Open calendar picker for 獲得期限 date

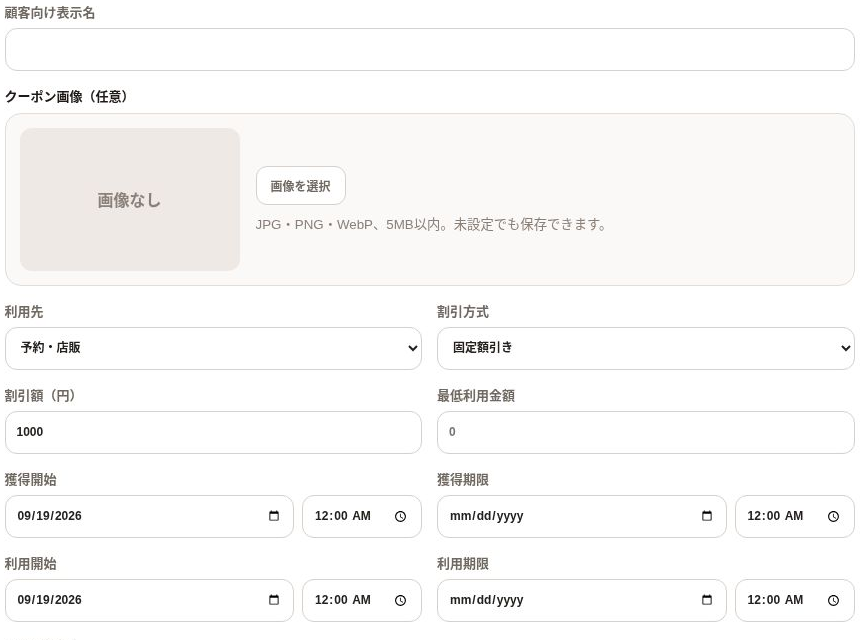(707, 516)
